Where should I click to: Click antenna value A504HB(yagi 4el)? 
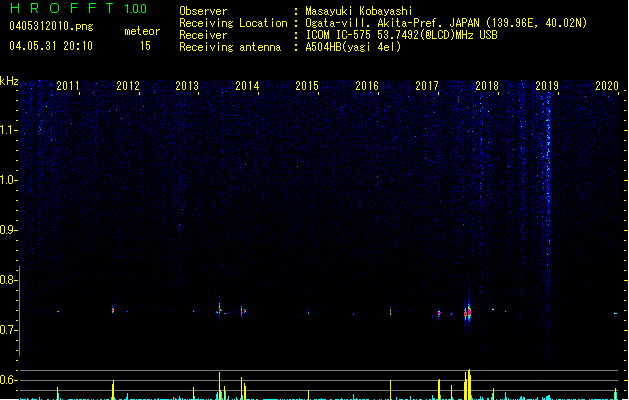coord(353,47)
